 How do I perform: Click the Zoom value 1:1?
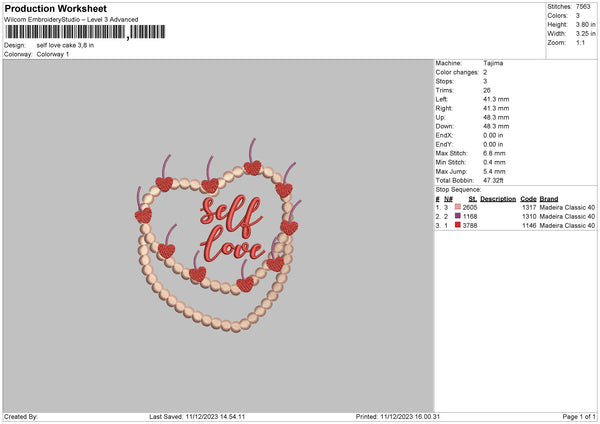coord(580,43)
